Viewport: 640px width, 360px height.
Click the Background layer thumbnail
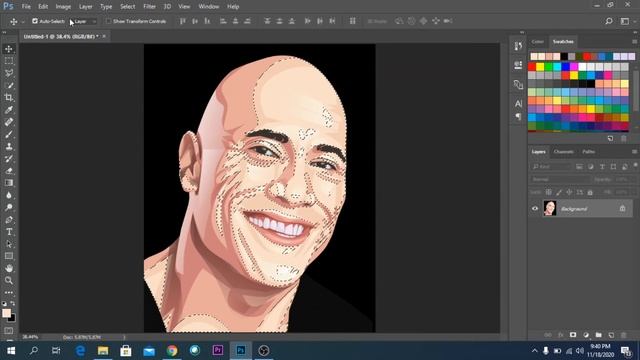pos(550,208)
